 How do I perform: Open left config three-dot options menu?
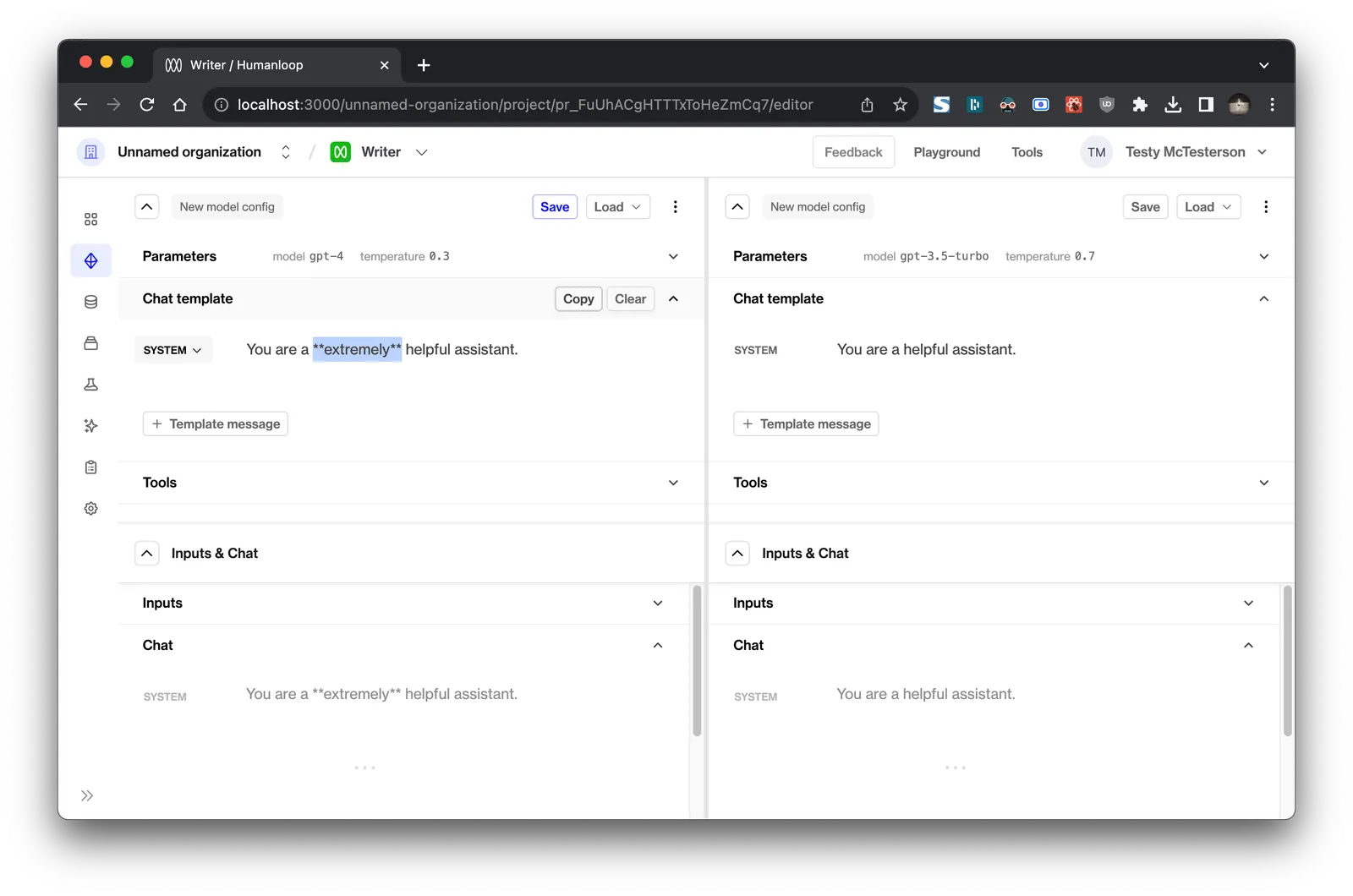(675, 207)
